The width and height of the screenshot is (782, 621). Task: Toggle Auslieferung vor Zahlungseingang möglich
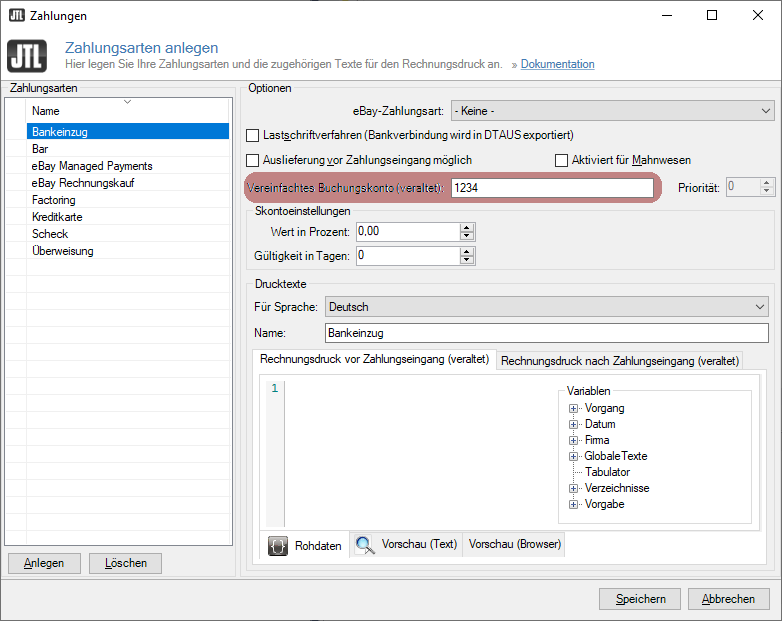(x=253, y=160)
